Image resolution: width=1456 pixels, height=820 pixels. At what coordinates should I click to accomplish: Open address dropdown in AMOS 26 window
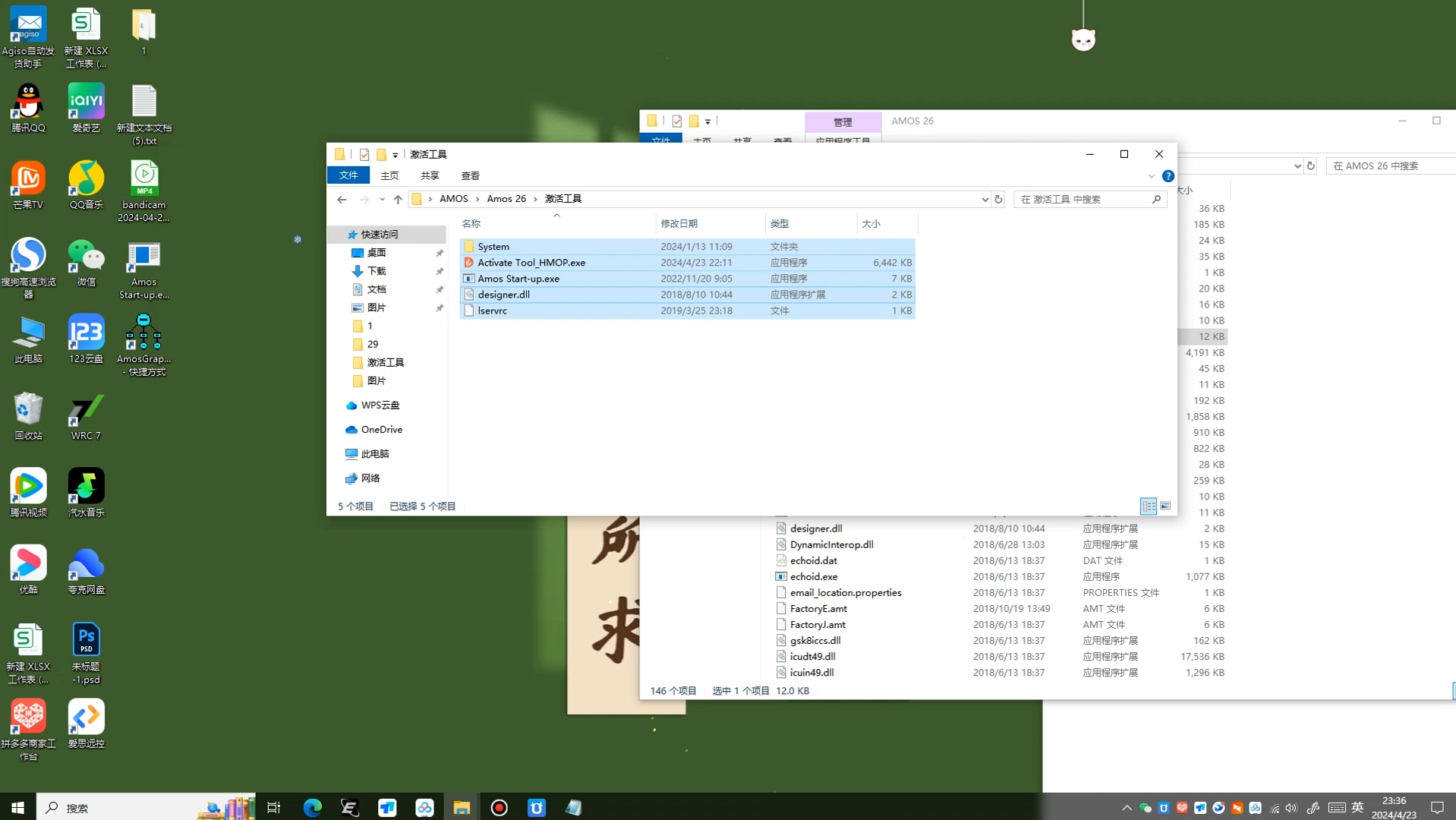[x=1297, y=166]
